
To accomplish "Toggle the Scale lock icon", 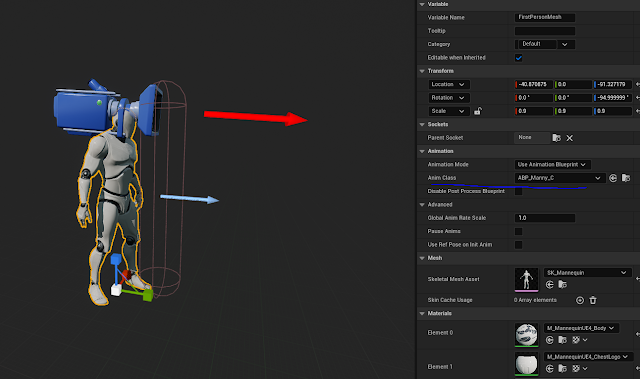I will (x=478, y=111).
